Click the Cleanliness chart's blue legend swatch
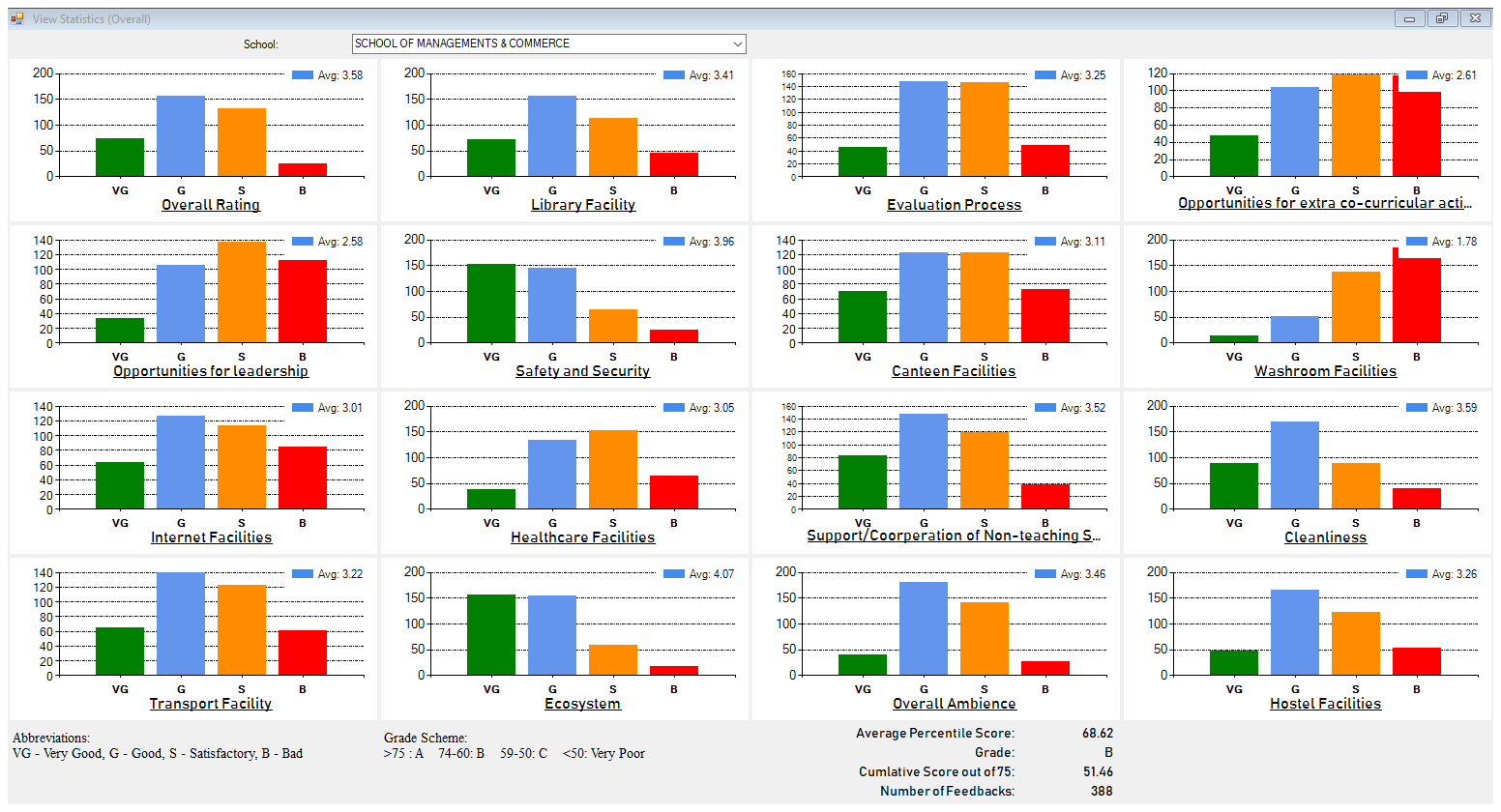The height and width of the screenshot is (812, 1501). tap(1417, 408)
